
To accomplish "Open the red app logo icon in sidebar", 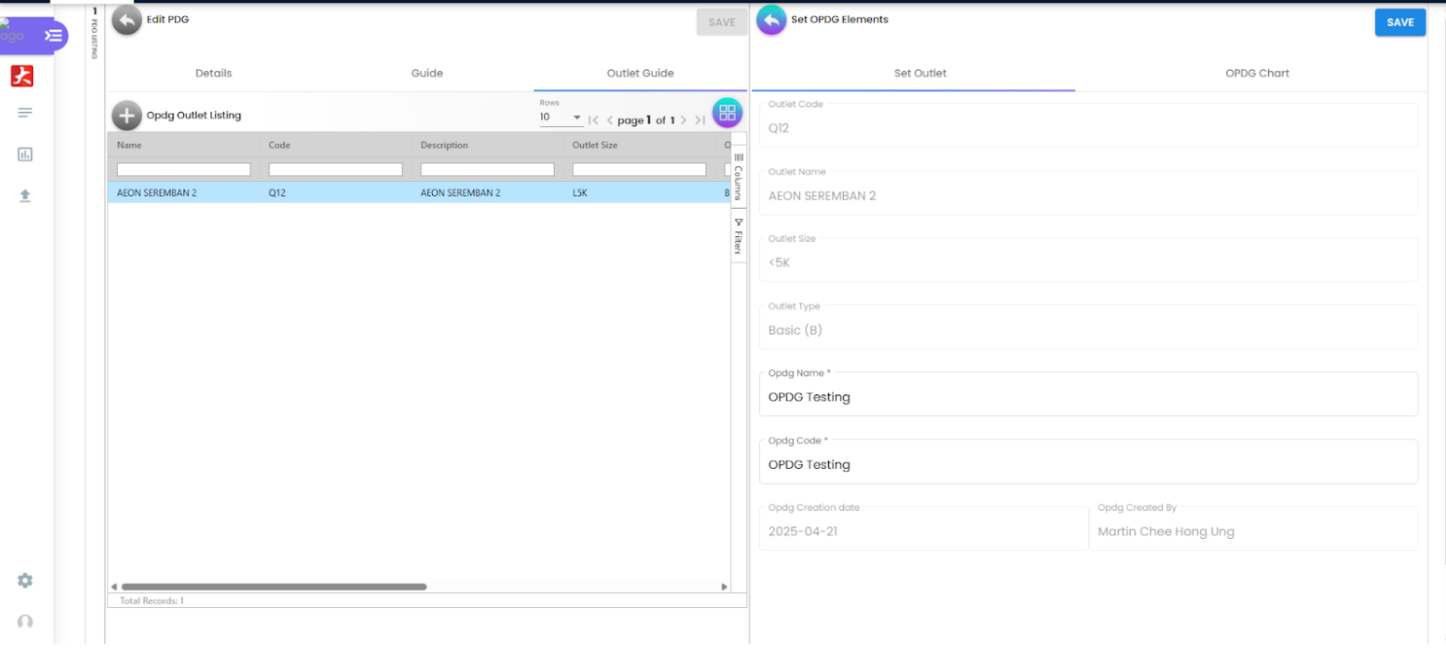I will [x=22, y=76].
